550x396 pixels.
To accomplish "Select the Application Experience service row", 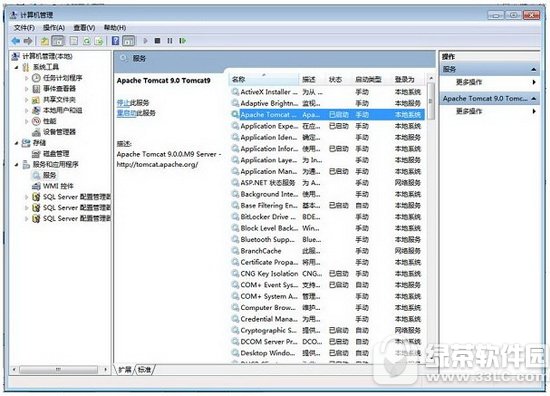I will tap(328, 126).
